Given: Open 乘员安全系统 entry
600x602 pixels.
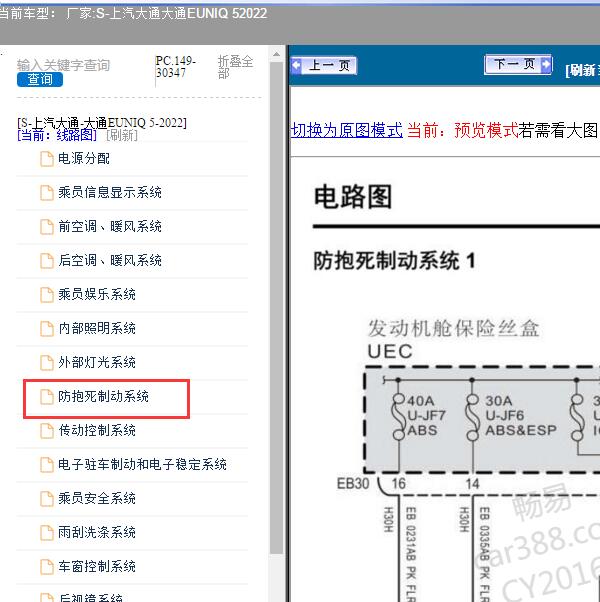Looking at the screenshot, I should (97, 498).
